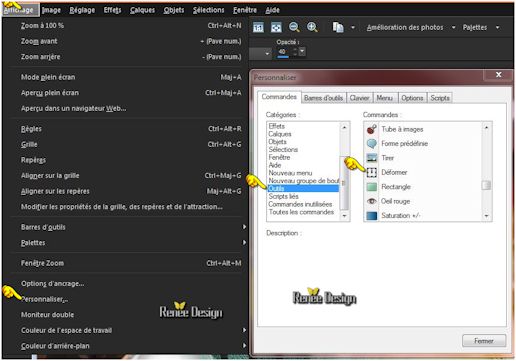Image resolution: width=516 pixels, height=361 pixels.
Task: Click the fit-to-window toolbar icon
Action: coord(276,27)
